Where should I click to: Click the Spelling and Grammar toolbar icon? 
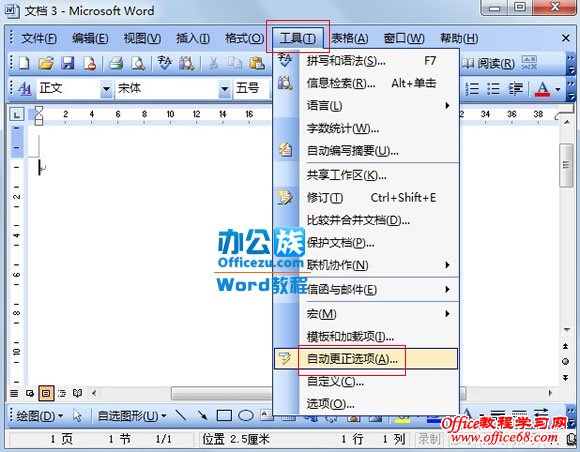165,63
